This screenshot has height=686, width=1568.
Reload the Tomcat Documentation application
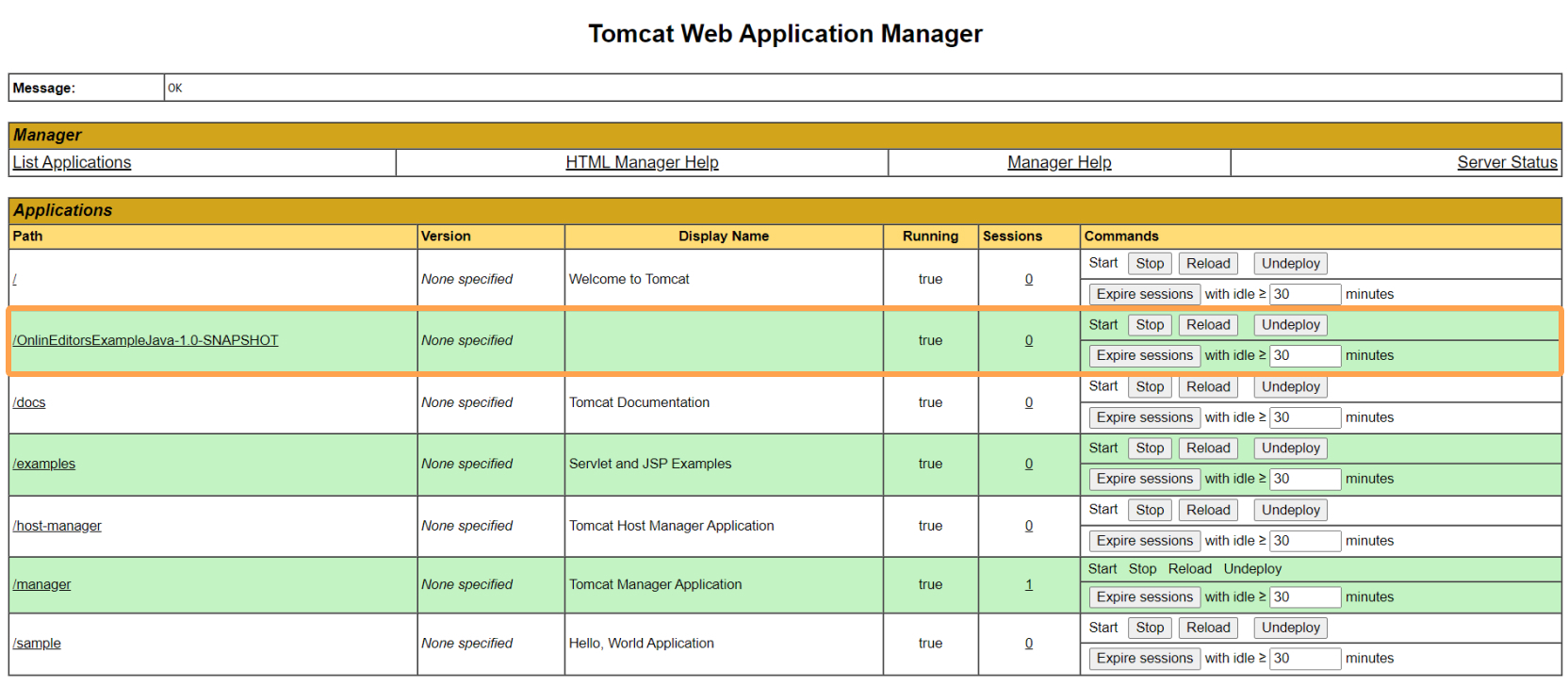pos(1208,387)
